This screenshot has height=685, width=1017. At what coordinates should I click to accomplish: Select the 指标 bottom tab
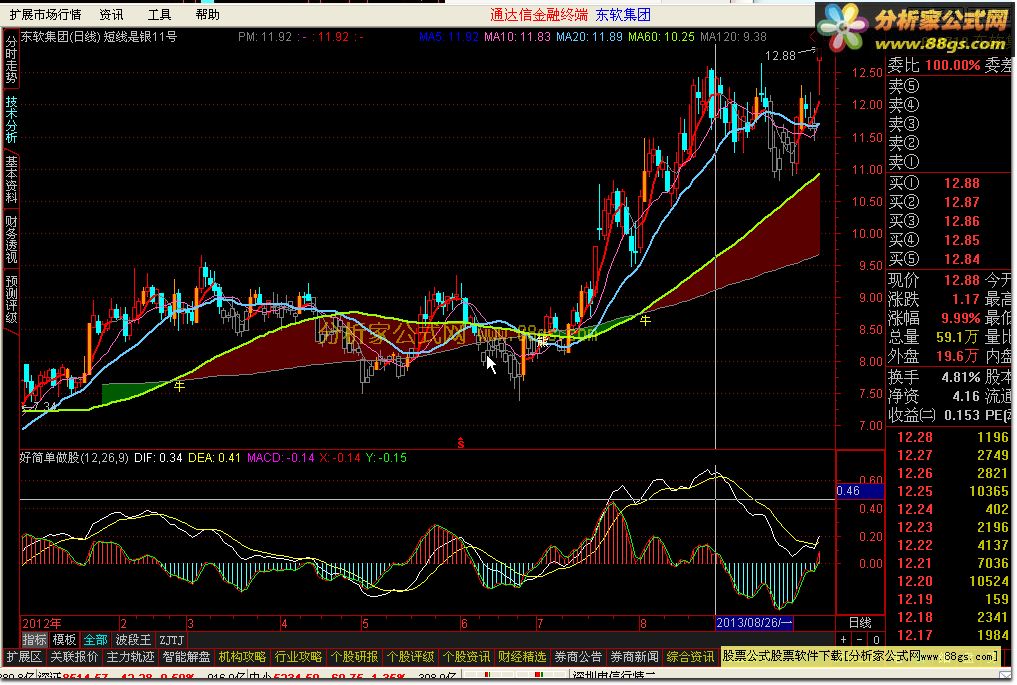click(34, 640)
